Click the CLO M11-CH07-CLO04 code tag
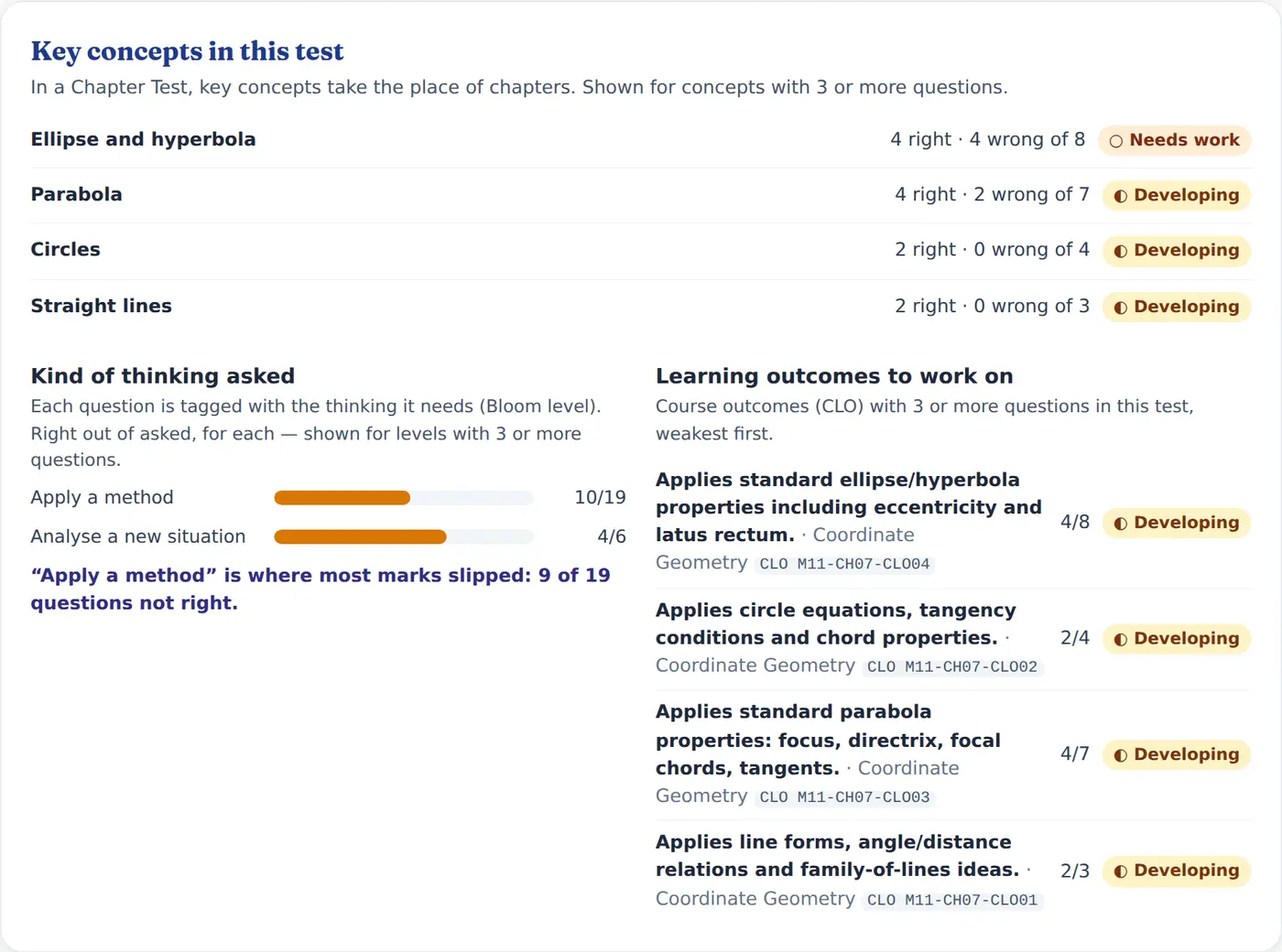 click(845, 564)
